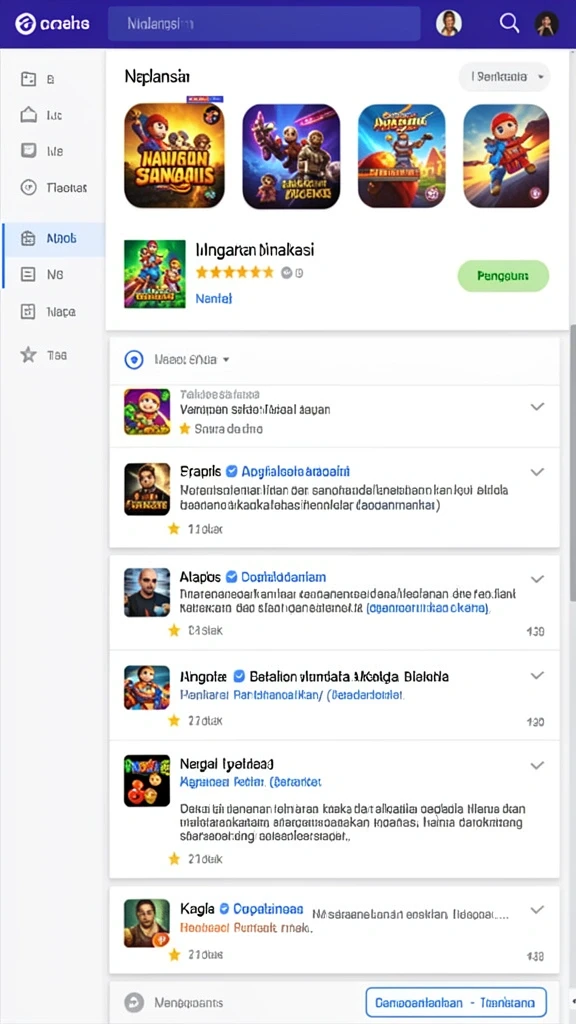Open the sidebar item 'Naga'
This screenshot has height=1024, width=576.
[49, 312]
